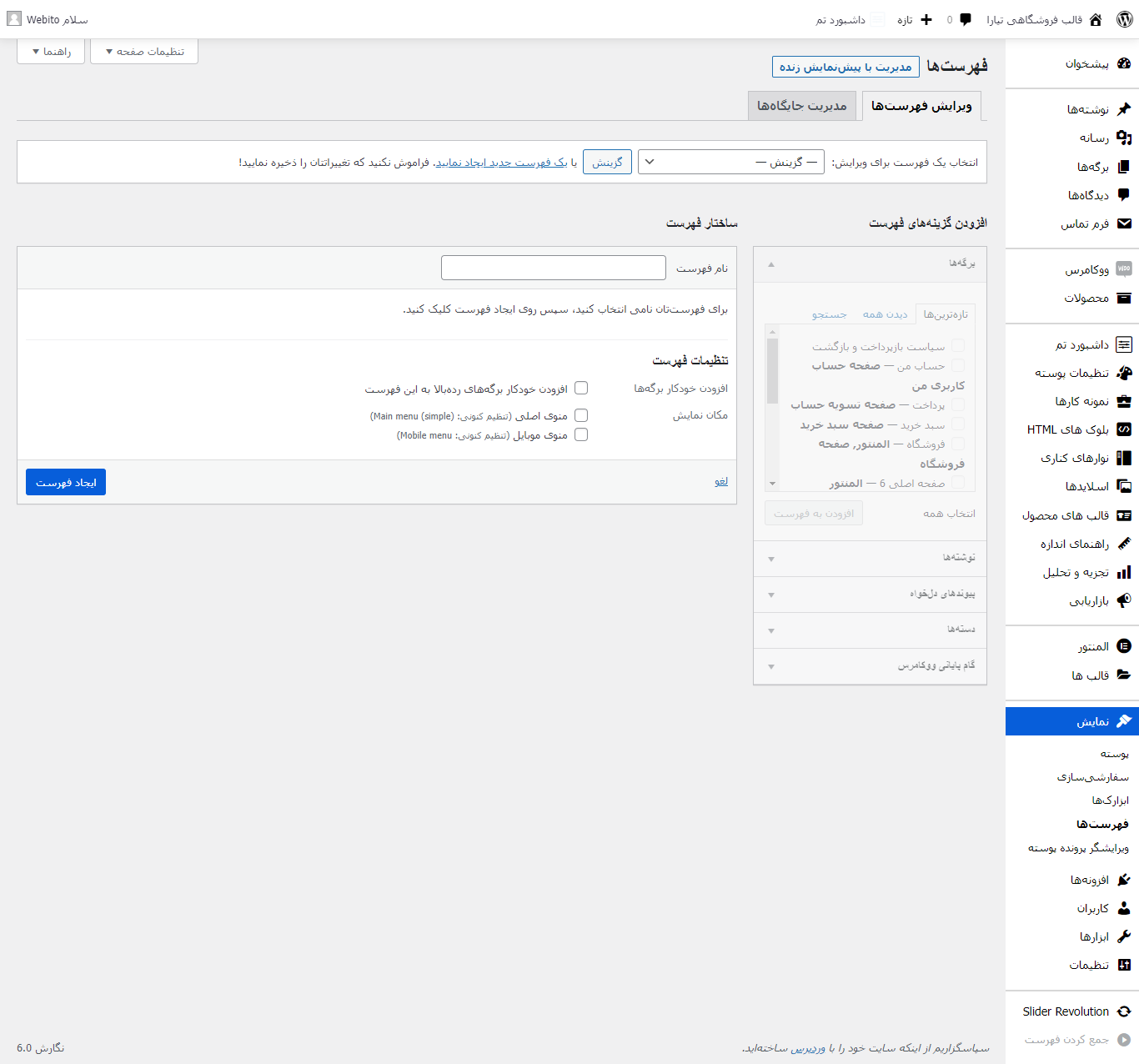Screen dimensions: 1139x1064
Task: Switch to manage locations tab
Action: click(x=801, y=106)
